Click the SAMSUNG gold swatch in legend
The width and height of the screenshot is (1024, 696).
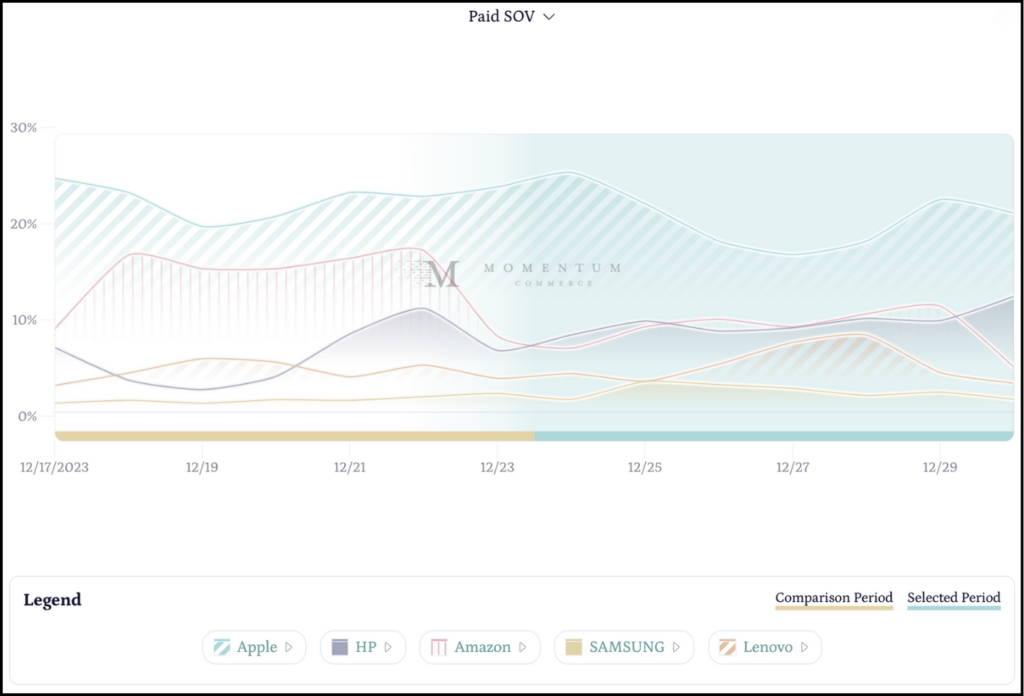coord(574,647)
